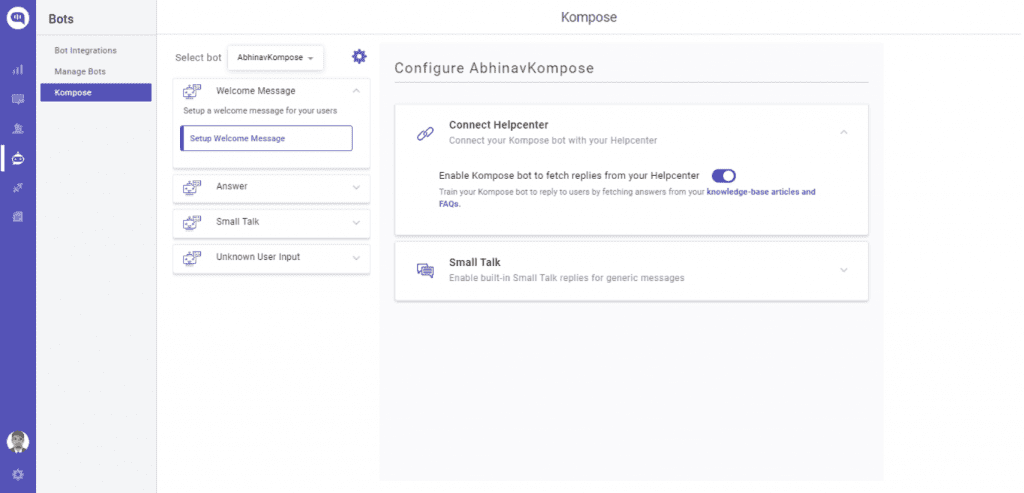Open Manage Bots menu item
Image resolution: width=1024 pixels, height=493 pixels.
tap(80, 71)
